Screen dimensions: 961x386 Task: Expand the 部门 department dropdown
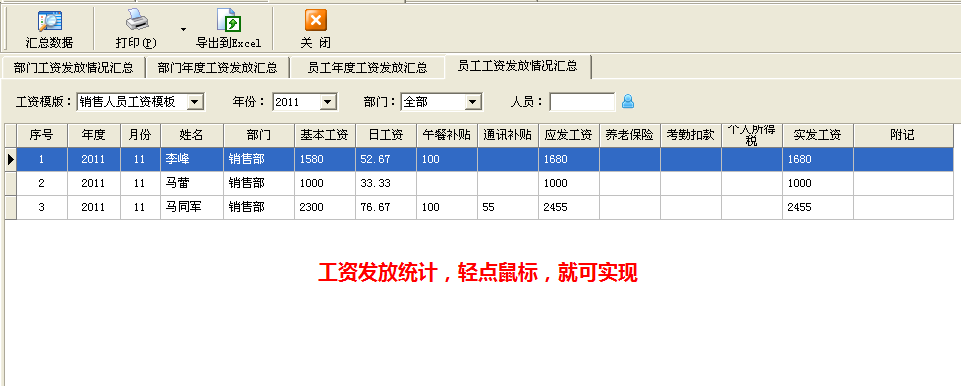(473, 102)
